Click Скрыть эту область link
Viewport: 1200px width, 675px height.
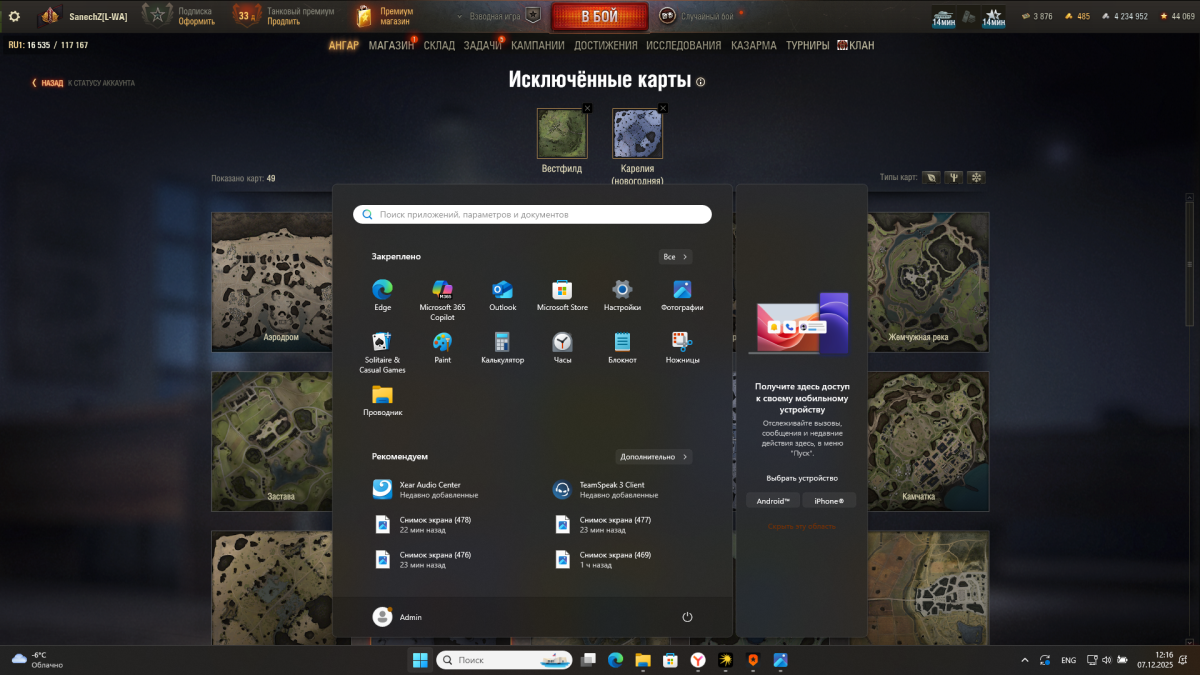(801, 526)
